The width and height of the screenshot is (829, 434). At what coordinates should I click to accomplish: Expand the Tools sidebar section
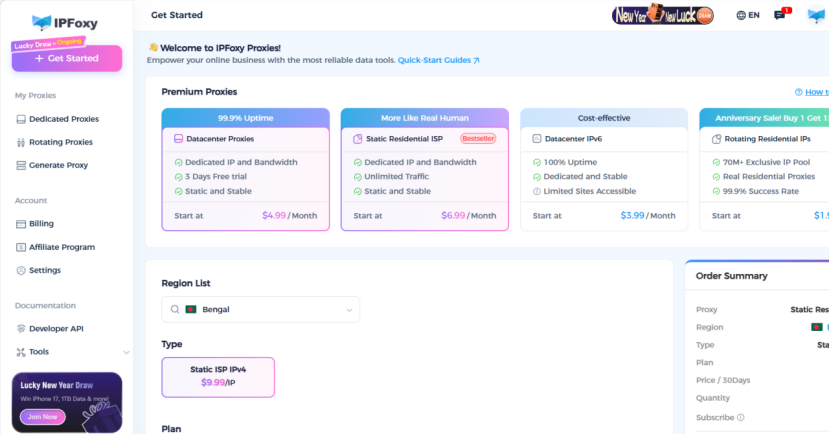[126, 352]
